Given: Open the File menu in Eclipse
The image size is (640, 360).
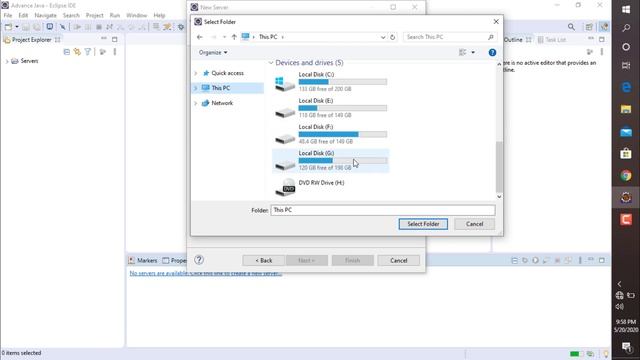Looking at the screenshot, I should [x=8, y=15].
